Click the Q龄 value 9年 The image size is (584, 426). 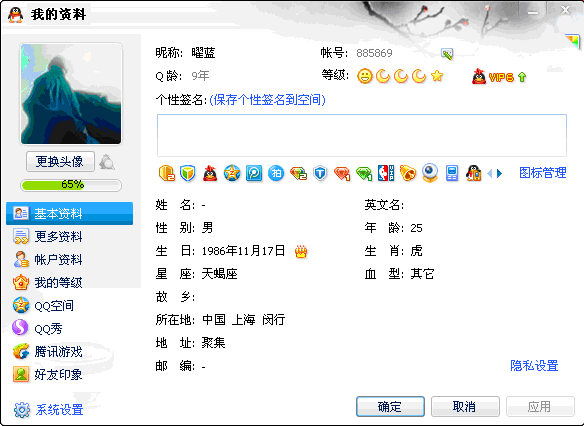pos(200,76)
